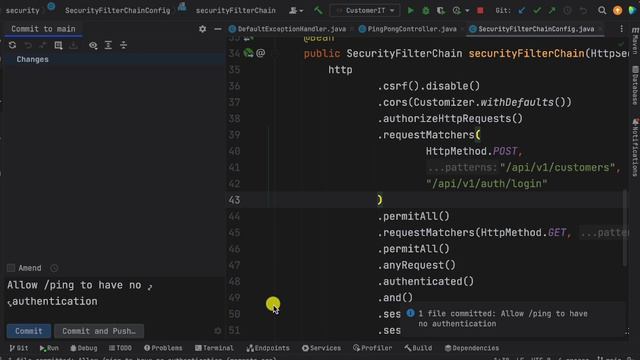640x360 pixels.
Task: Expand the profiler dropdown arrow in run toolbar
Action: (467, 11)
